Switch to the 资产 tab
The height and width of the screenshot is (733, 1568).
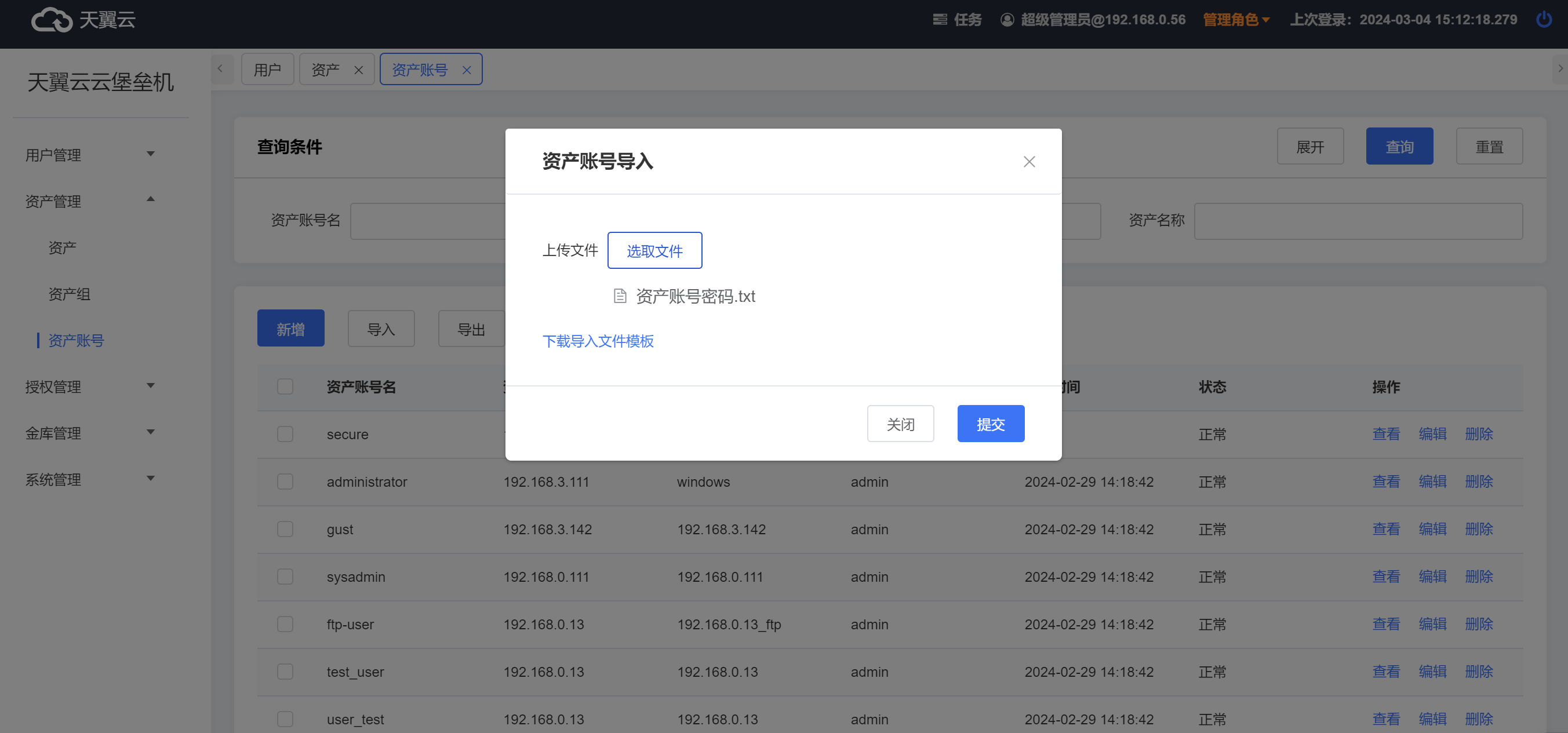(x=326, y=70)
